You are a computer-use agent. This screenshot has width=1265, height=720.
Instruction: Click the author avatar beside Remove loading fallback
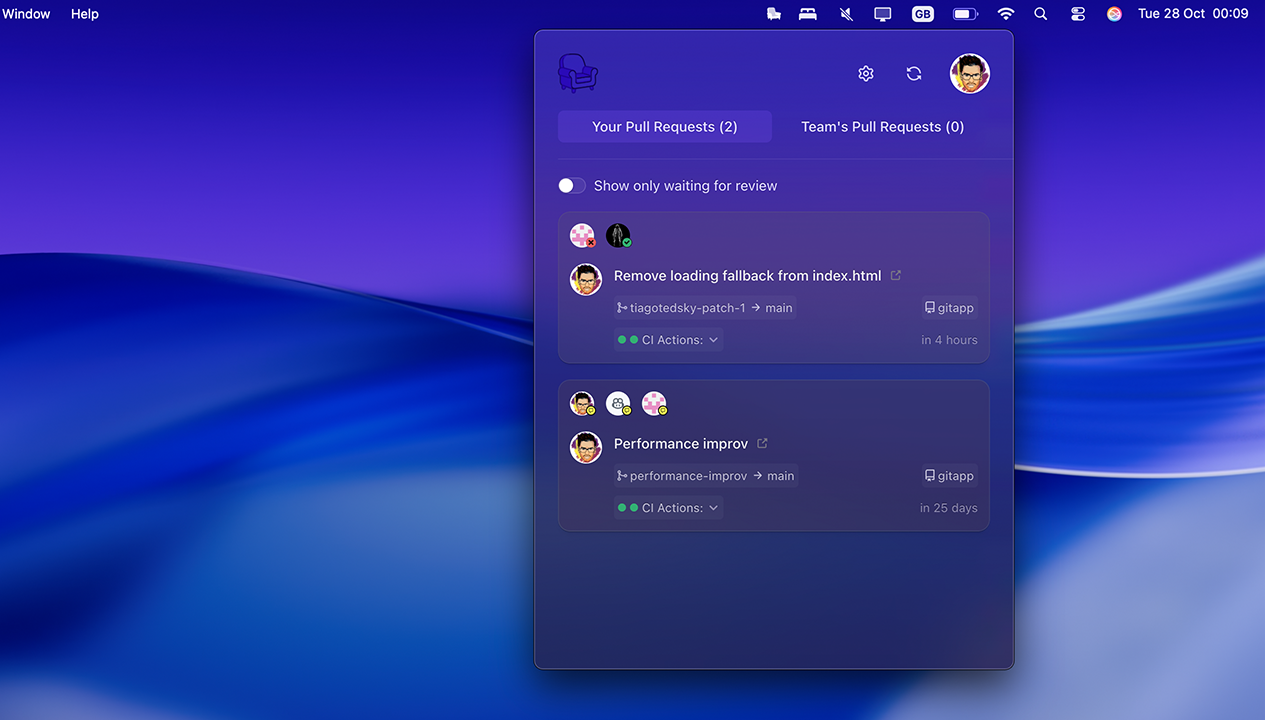586,280
